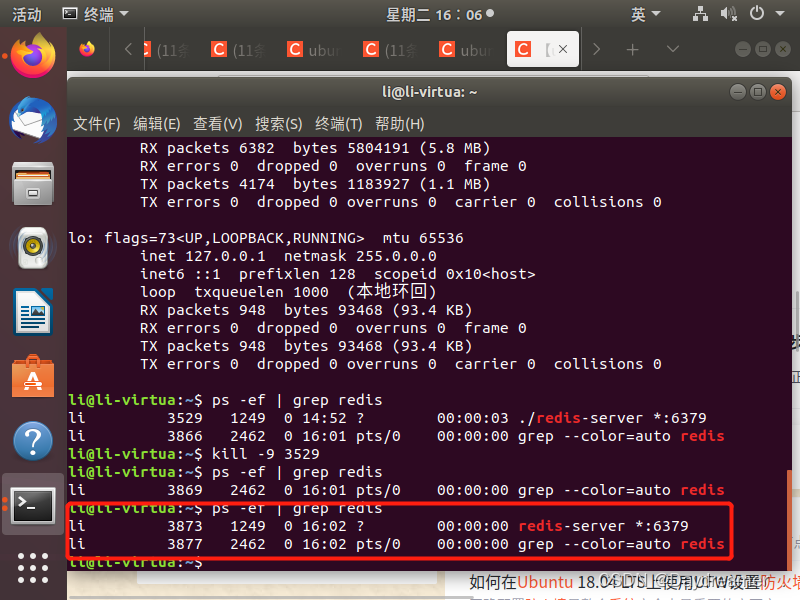The width and height of the screenshot is (800, 600).
Task: Unmute the muted volume icon in top bar
Action: tap(726, 14)
